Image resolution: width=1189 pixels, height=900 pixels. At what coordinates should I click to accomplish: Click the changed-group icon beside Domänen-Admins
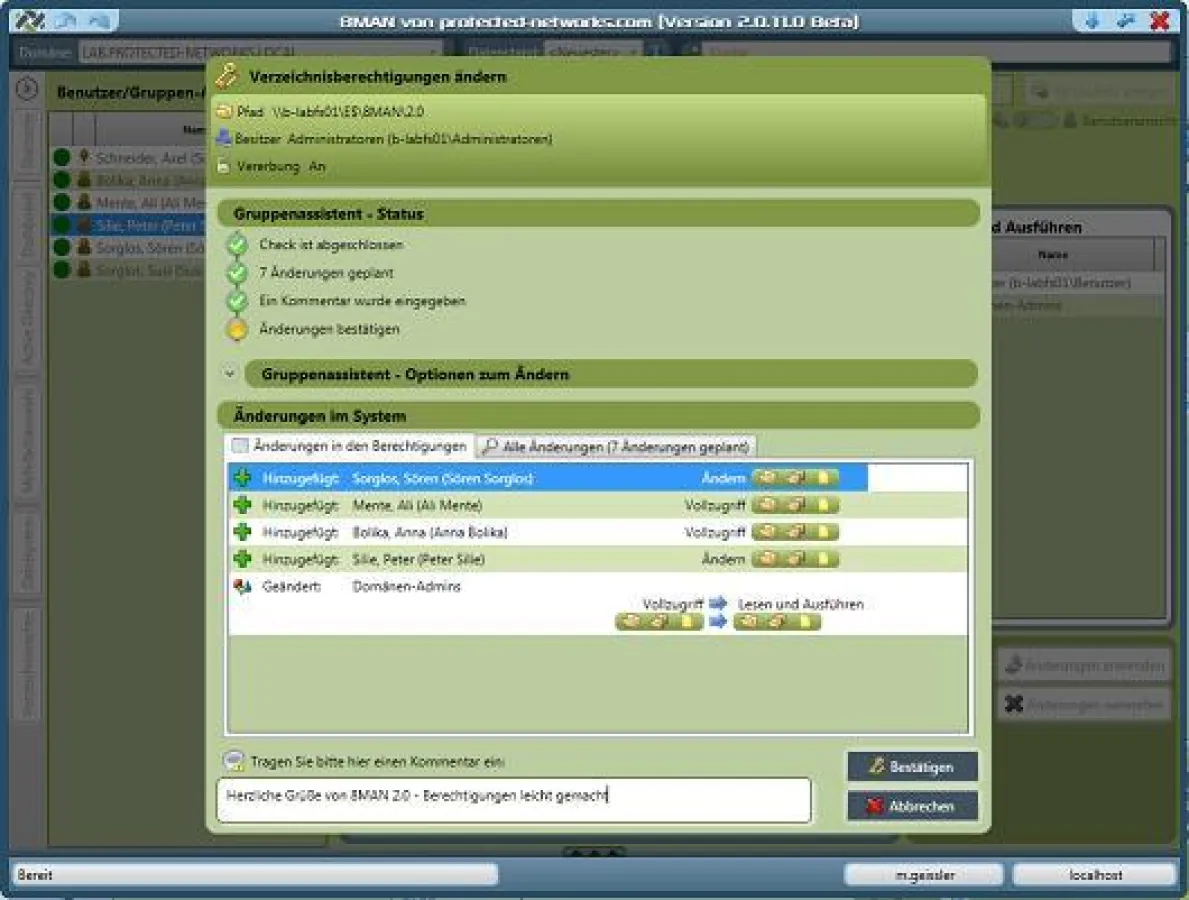click(x=242, y=587)
